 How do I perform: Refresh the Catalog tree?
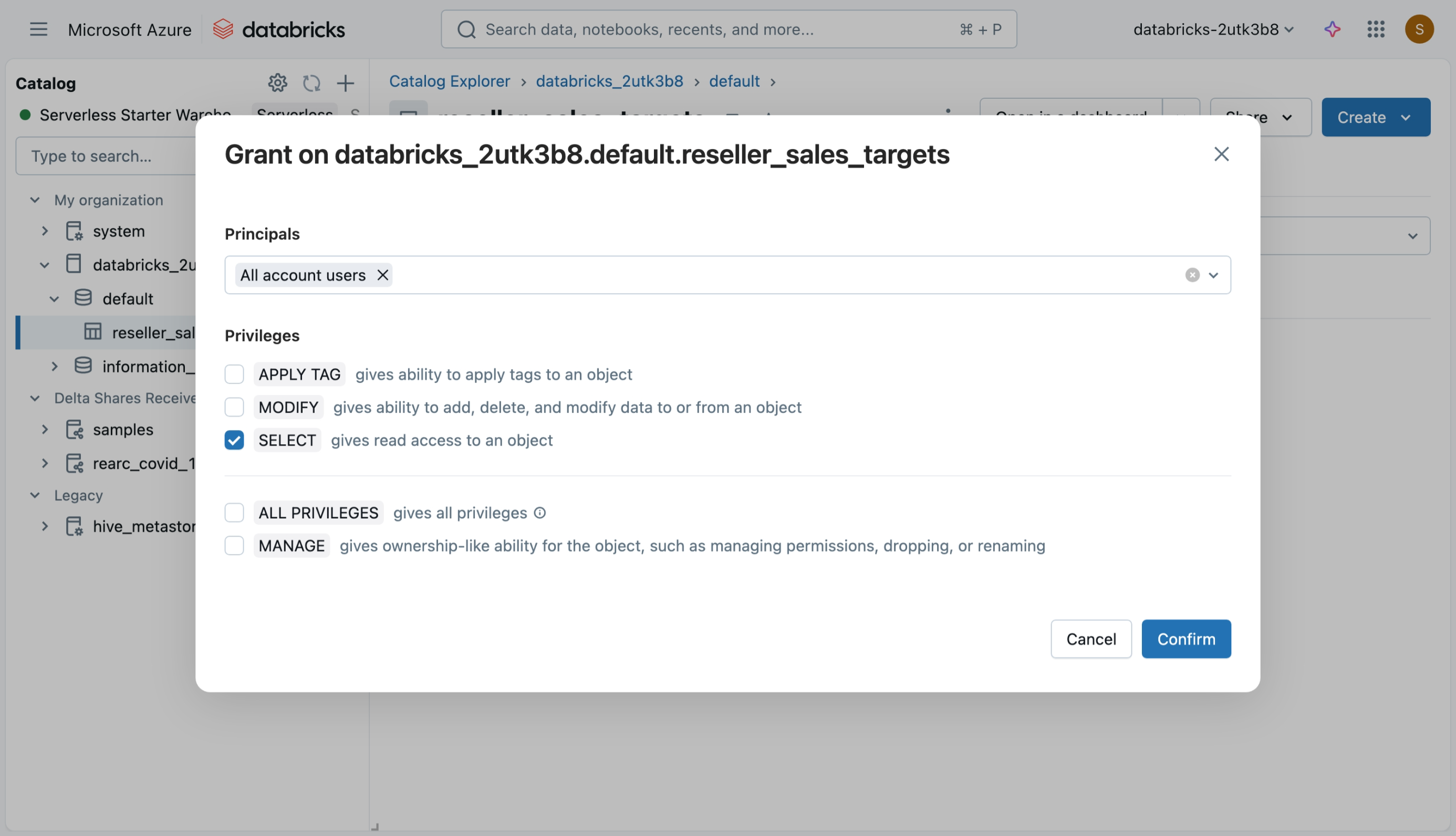[311, 82]
